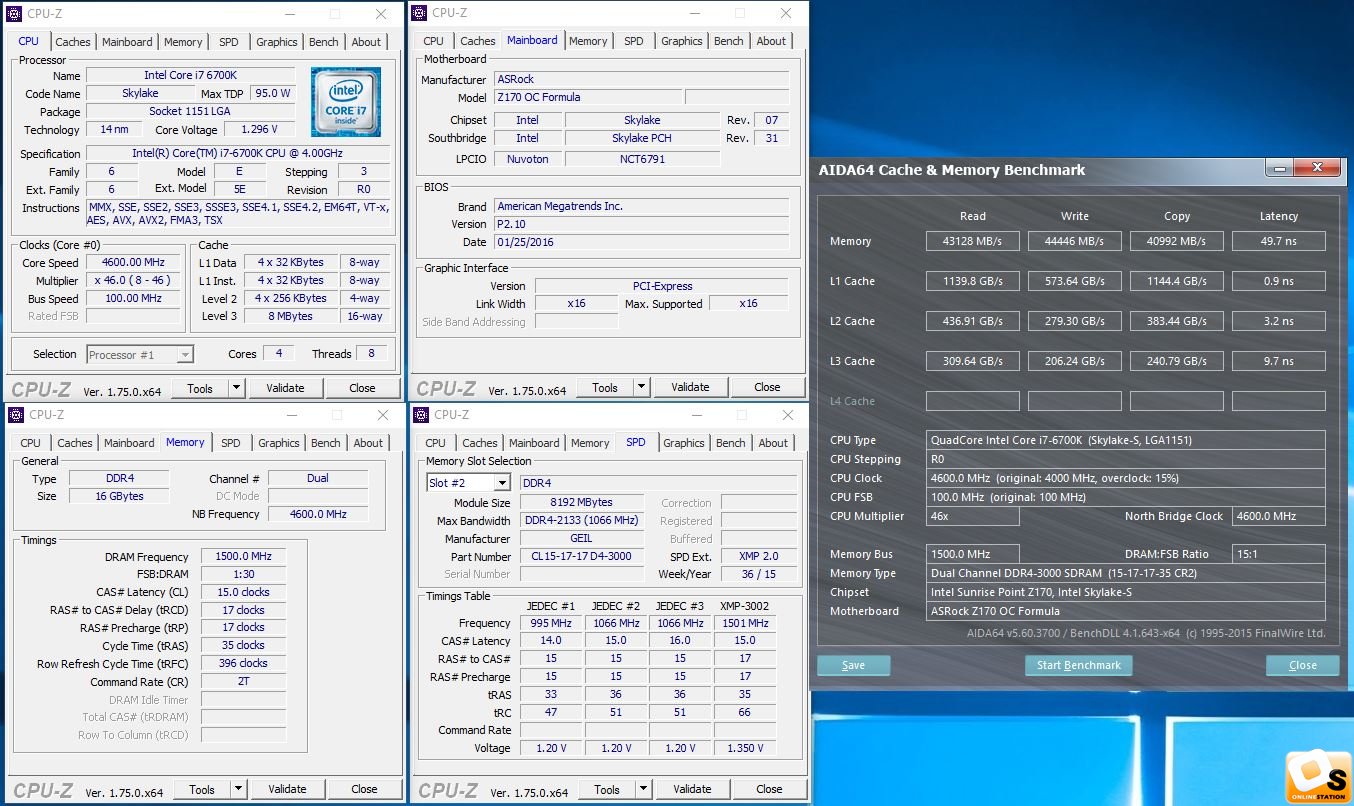Open Graphics tab in CPU-Z CPU window
The height and width of the screenshot is (806, 1354).
click(277, 42)
